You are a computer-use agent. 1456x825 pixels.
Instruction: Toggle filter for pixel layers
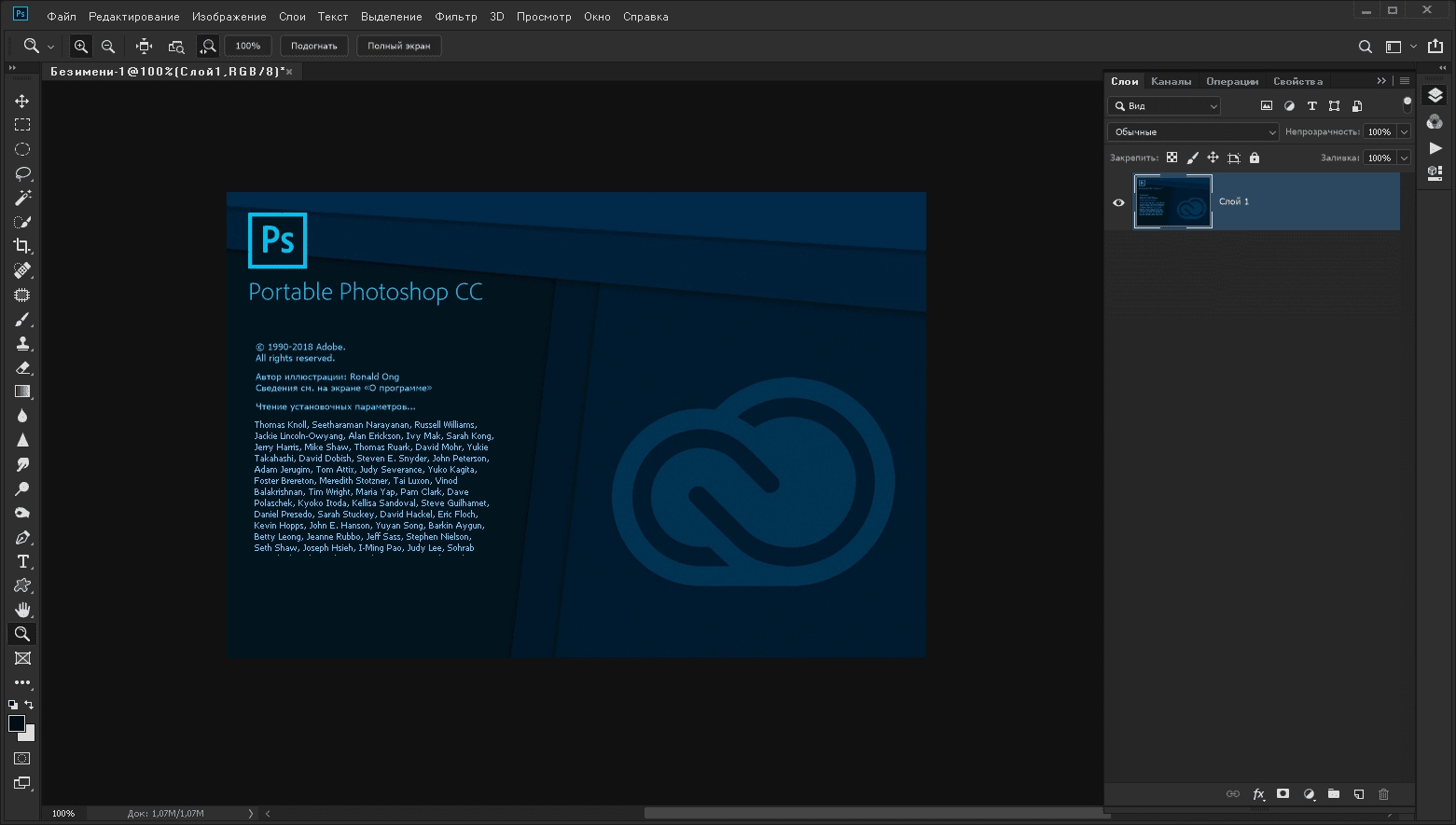[1267, 106]
